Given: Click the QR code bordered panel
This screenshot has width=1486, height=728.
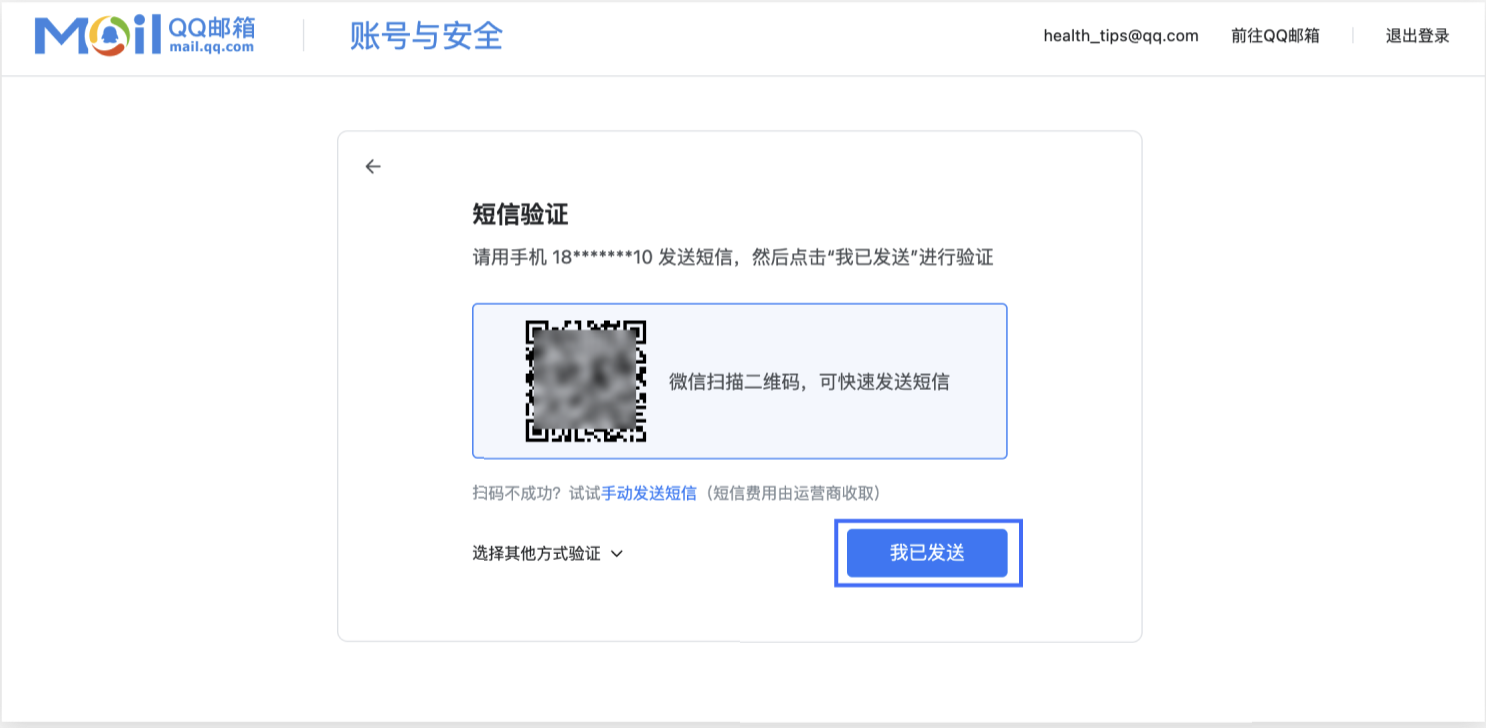Looking at the screenshot, I should point(739,381).
